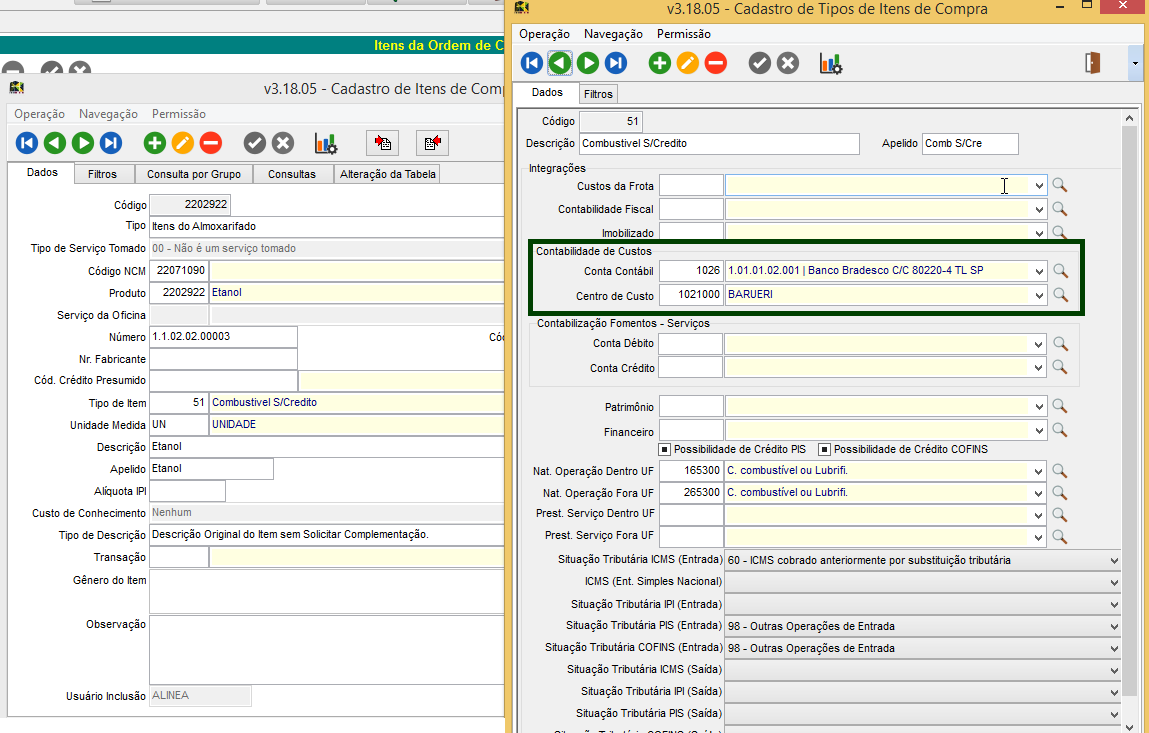Go to the first record in right window
Screen dimensions: 1149x733
pos(532,64)
